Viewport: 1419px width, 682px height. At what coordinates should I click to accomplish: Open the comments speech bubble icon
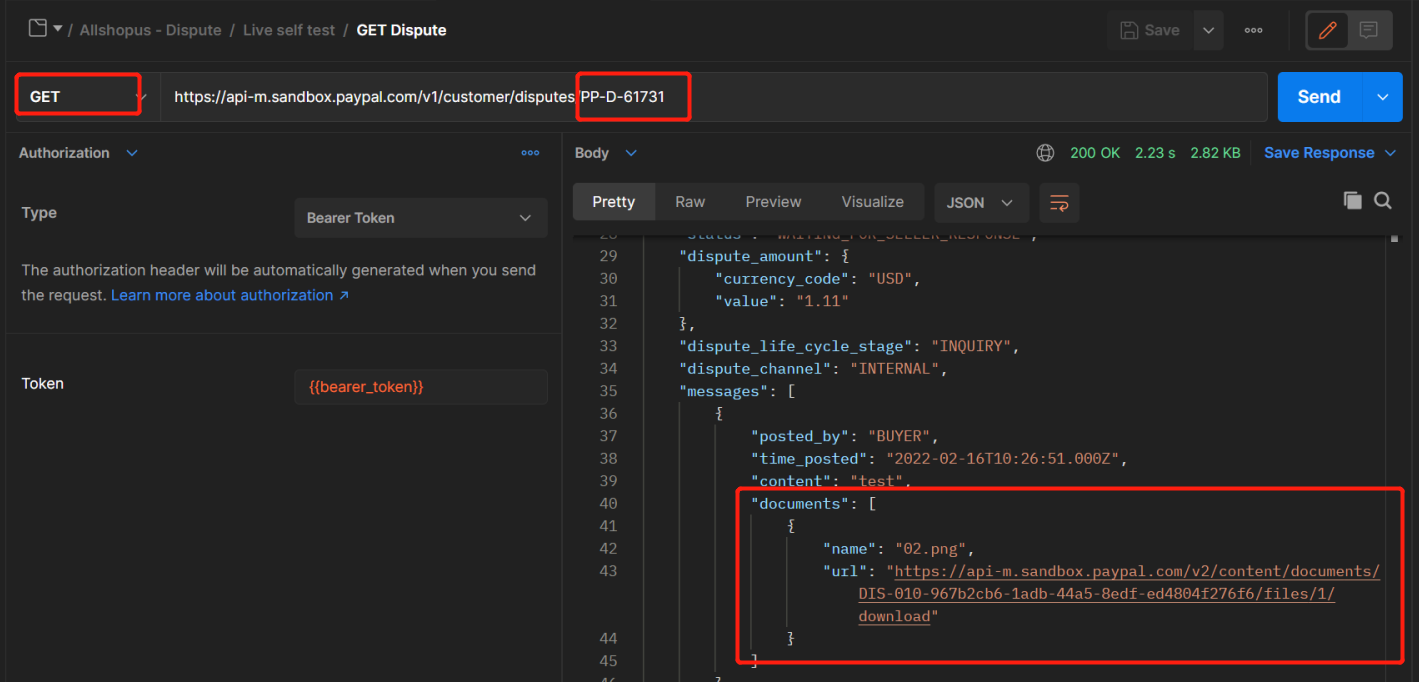(x=1368, y=30)
